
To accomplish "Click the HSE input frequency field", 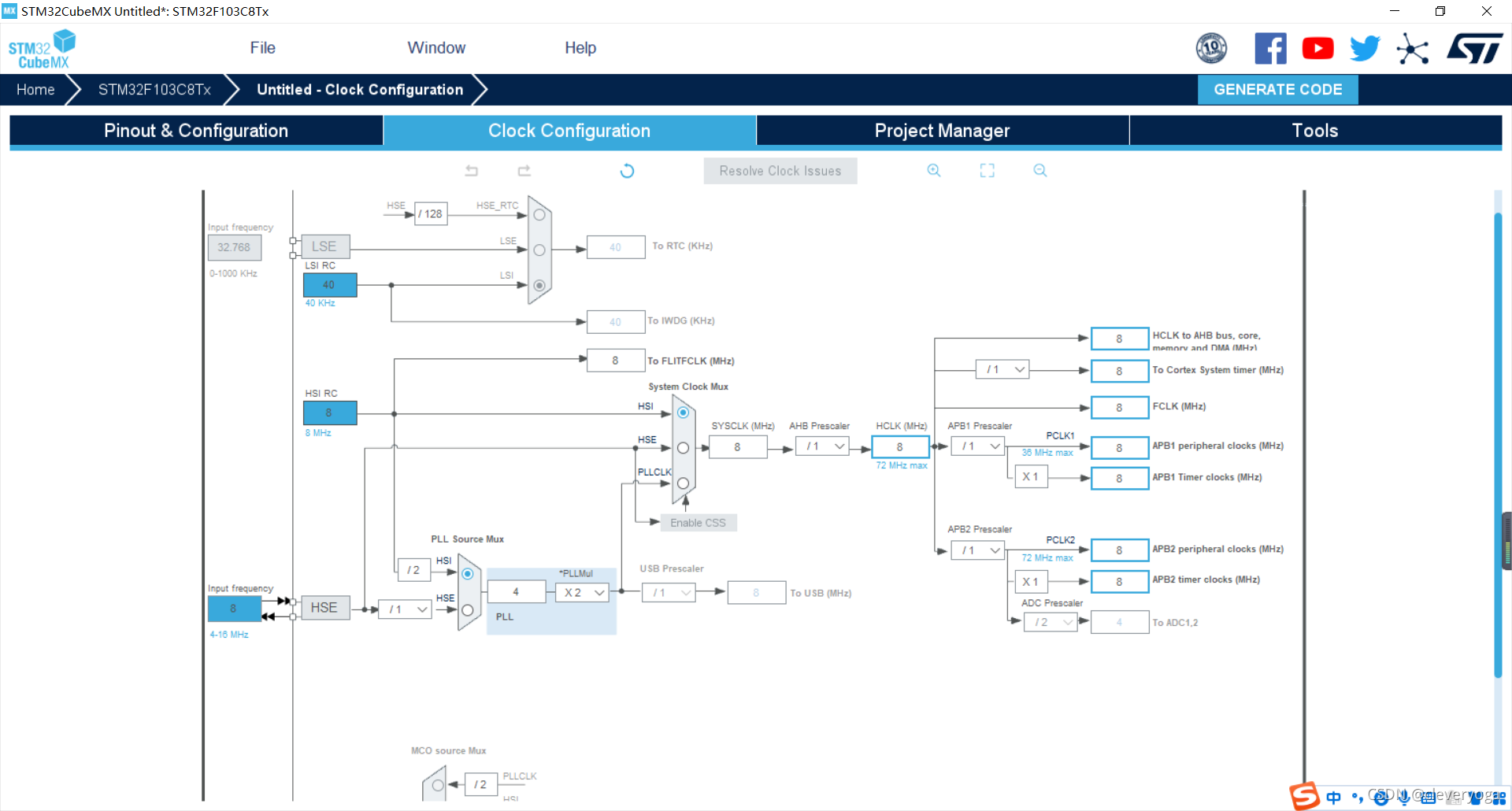I will click(x=234, y=609).
